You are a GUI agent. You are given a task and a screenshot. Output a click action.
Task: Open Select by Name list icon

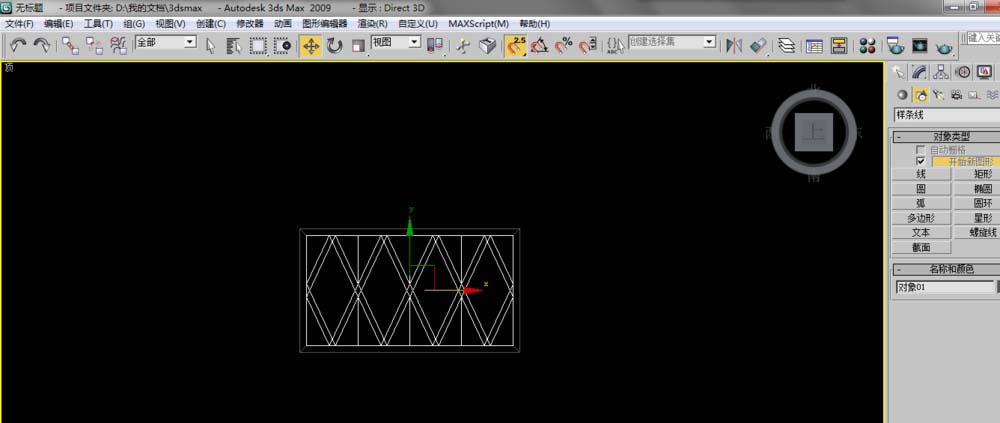(x=234, y=45)
